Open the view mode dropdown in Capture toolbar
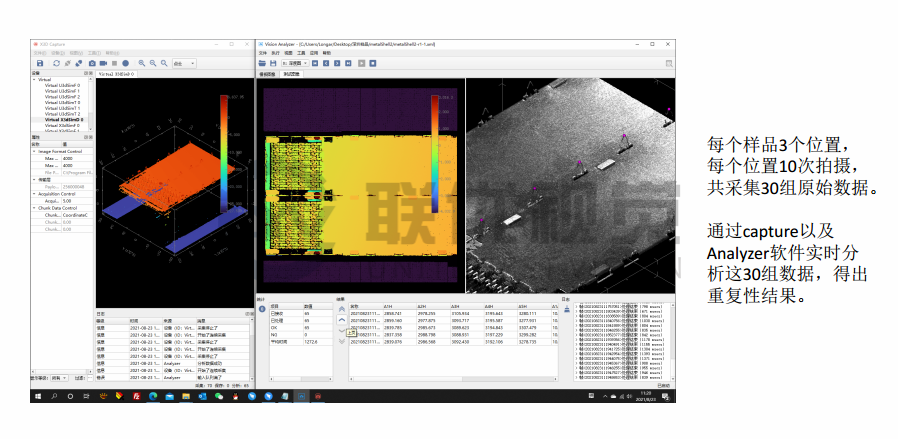 tap(184, 63)
